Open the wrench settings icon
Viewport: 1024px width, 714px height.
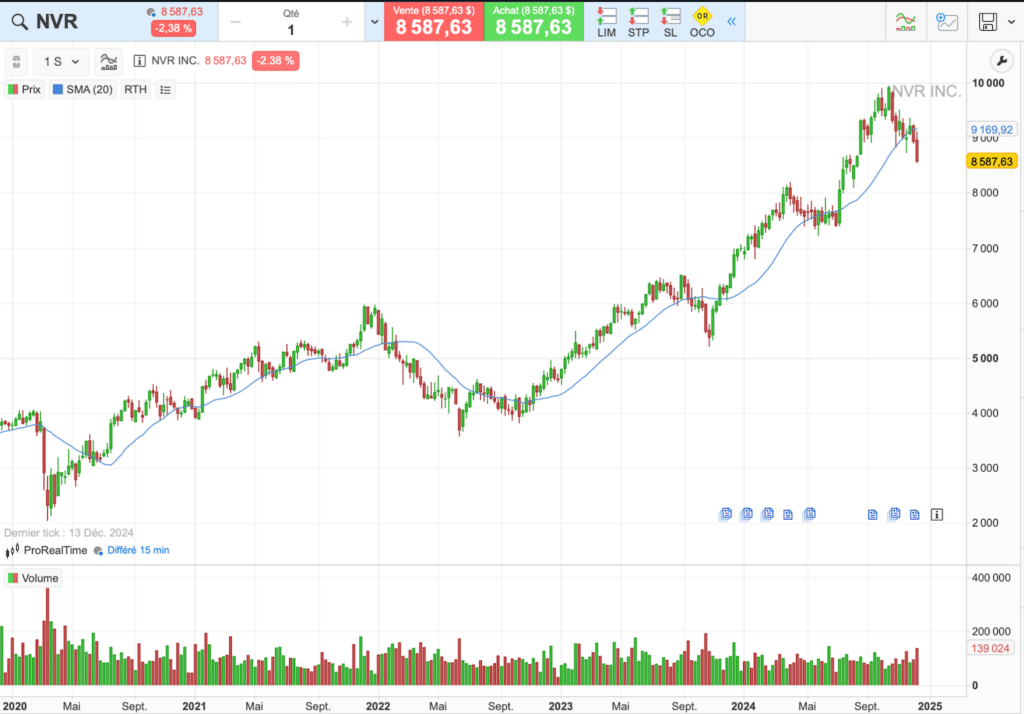click(1001, 61)
